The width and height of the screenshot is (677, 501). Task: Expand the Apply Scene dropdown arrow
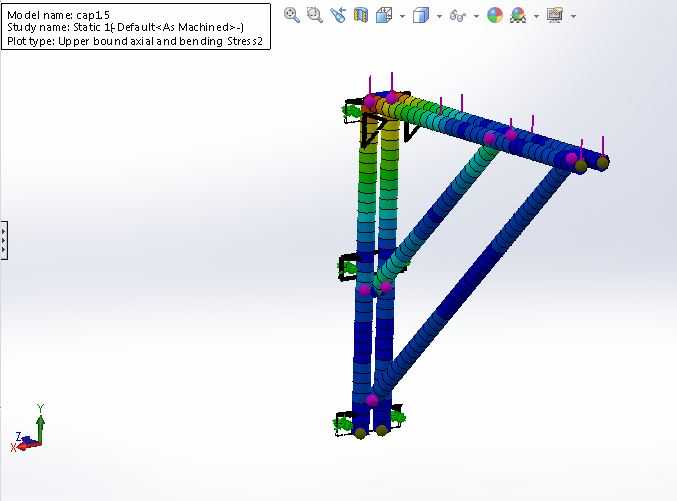536,16
